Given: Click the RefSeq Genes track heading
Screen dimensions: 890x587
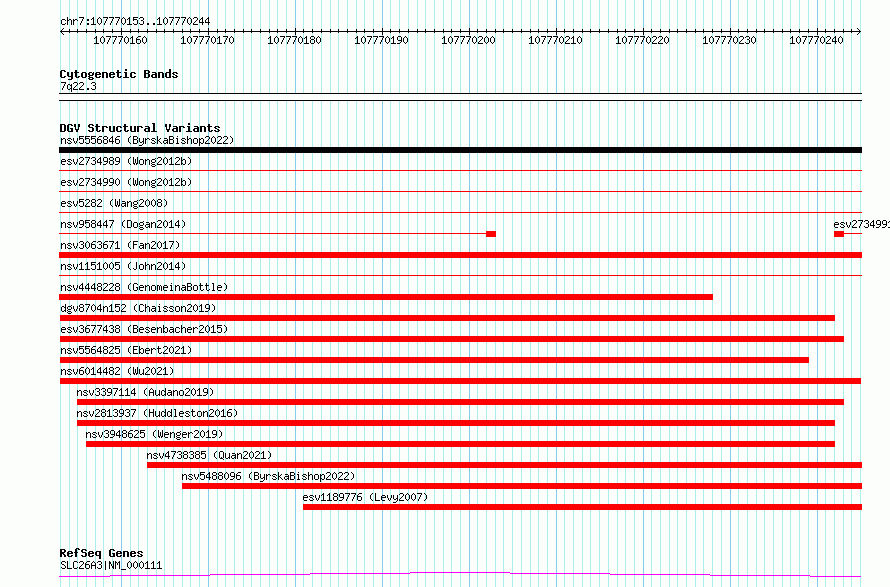Looking at the screenshot, I should coord(102,553).
